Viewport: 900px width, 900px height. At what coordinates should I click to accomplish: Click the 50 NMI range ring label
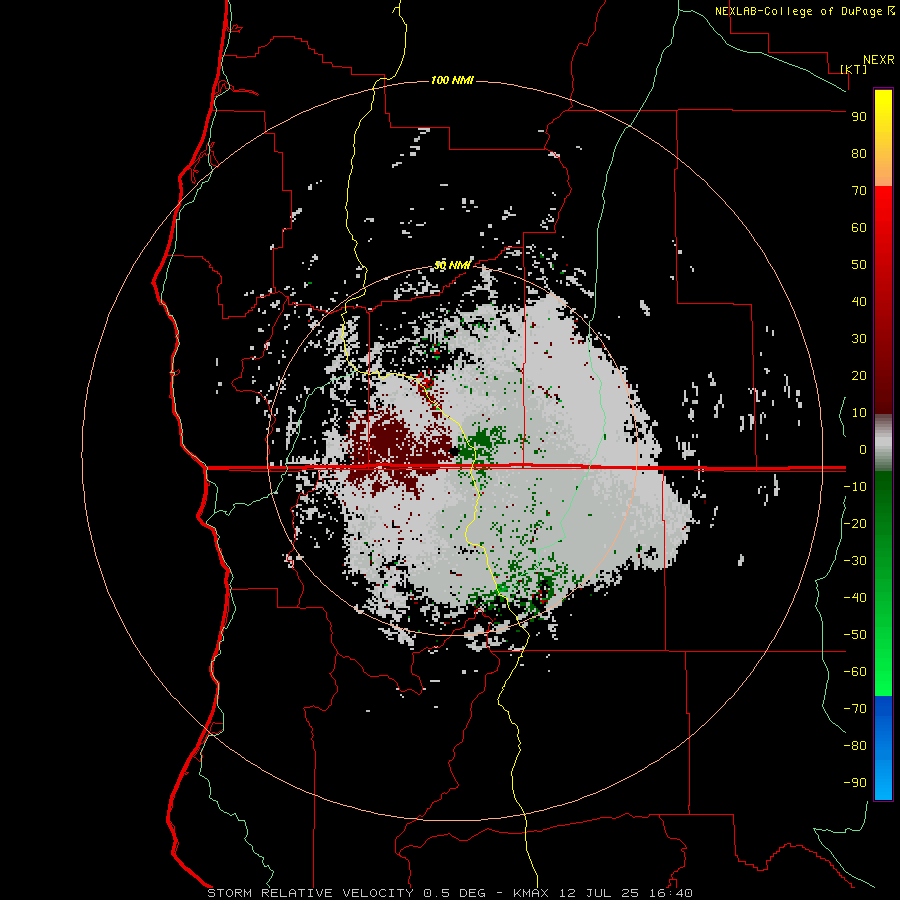[452, 265]
